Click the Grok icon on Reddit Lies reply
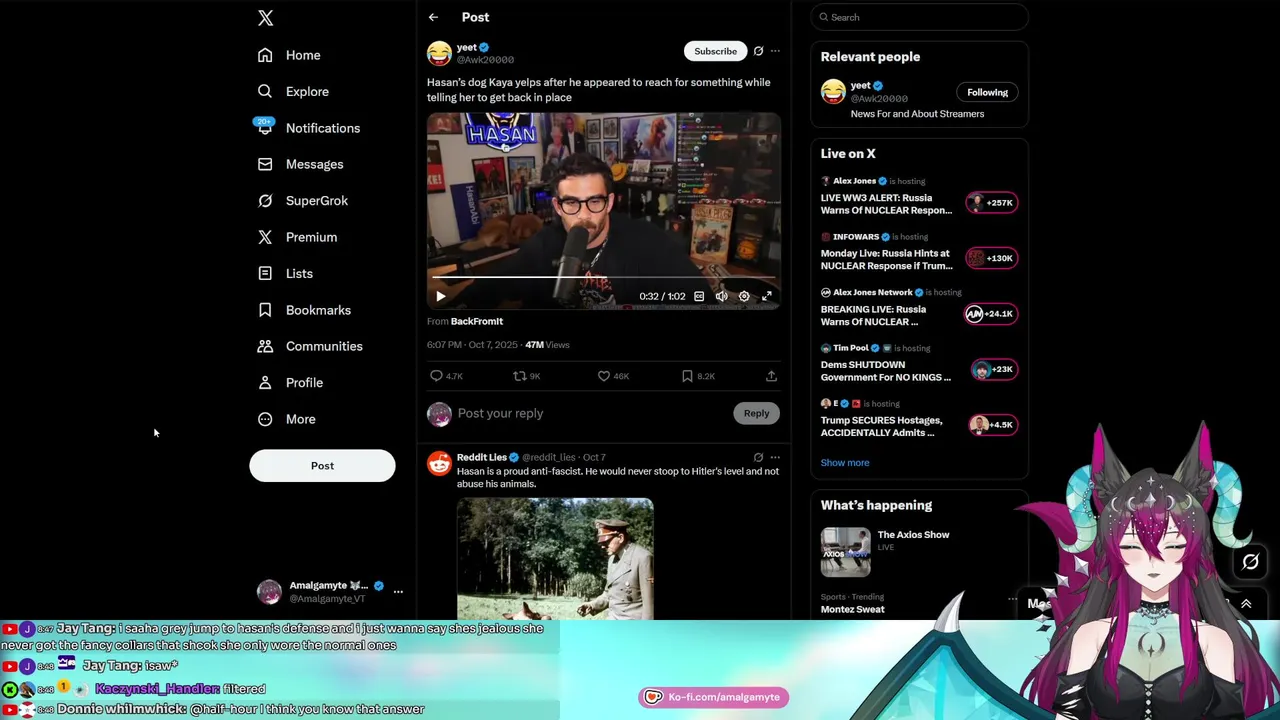Screen dimensions: 1280x720 coord(758,457)
